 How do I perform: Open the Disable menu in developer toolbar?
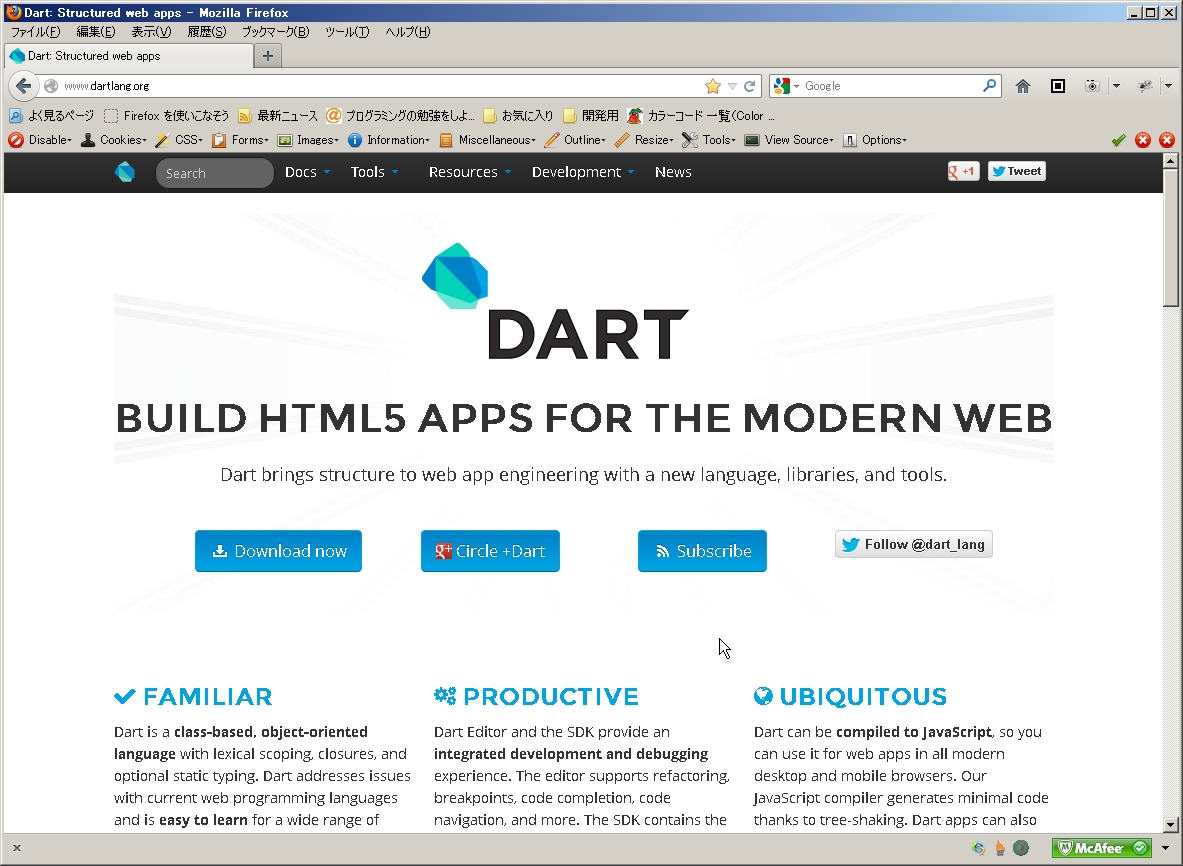(40, 140)
